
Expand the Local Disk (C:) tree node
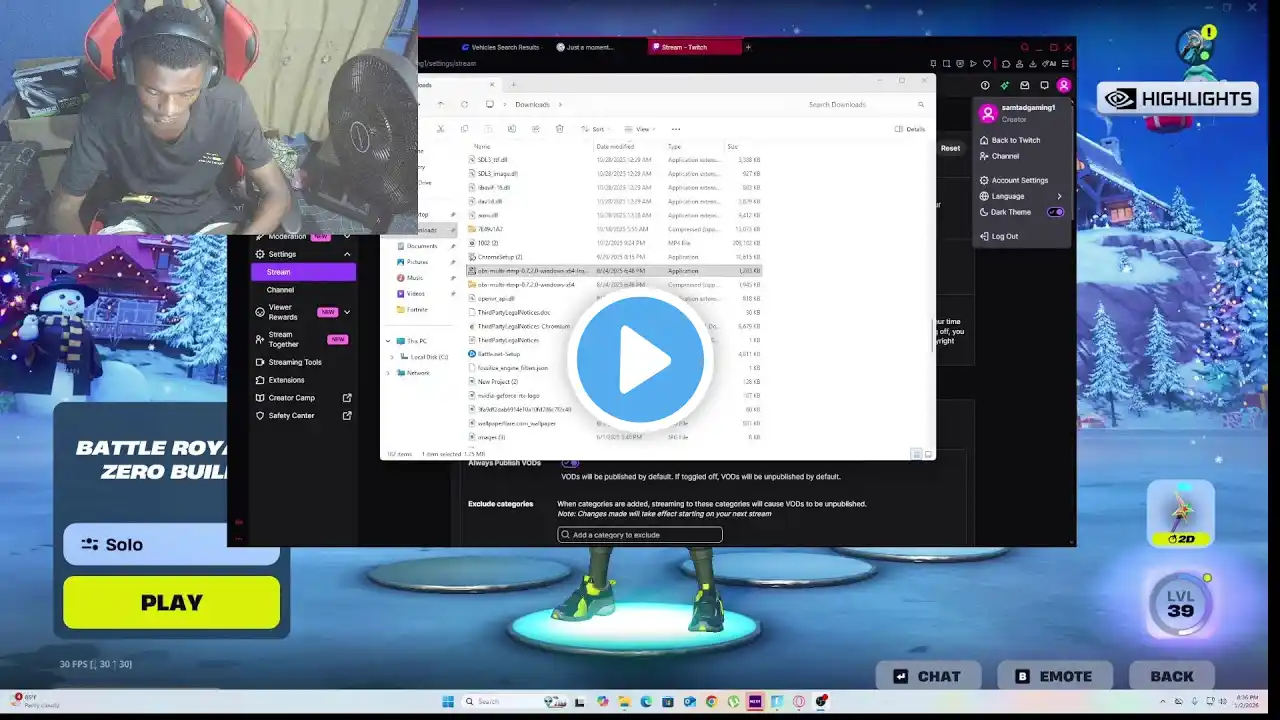(392, 357)
